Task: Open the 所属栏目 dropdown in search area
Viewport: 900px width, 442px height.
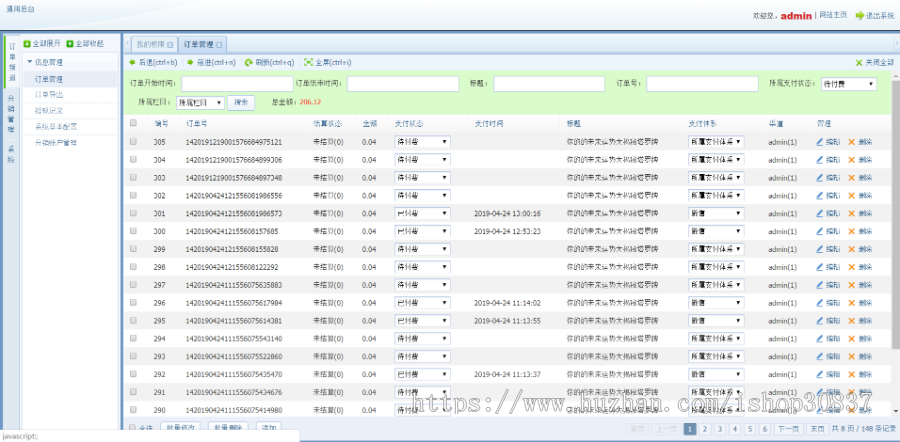Action: (x=199, y=102)
